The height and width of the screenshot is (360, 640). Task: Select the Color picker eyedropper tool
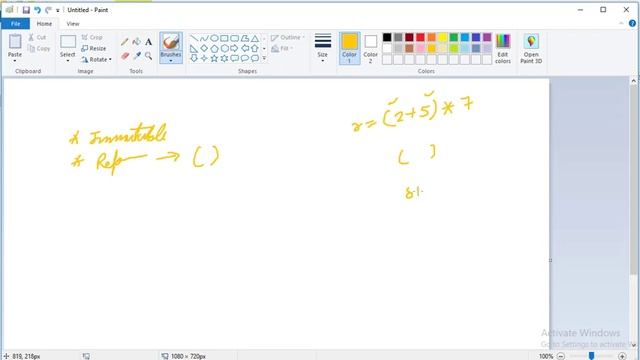pos(137,56)
